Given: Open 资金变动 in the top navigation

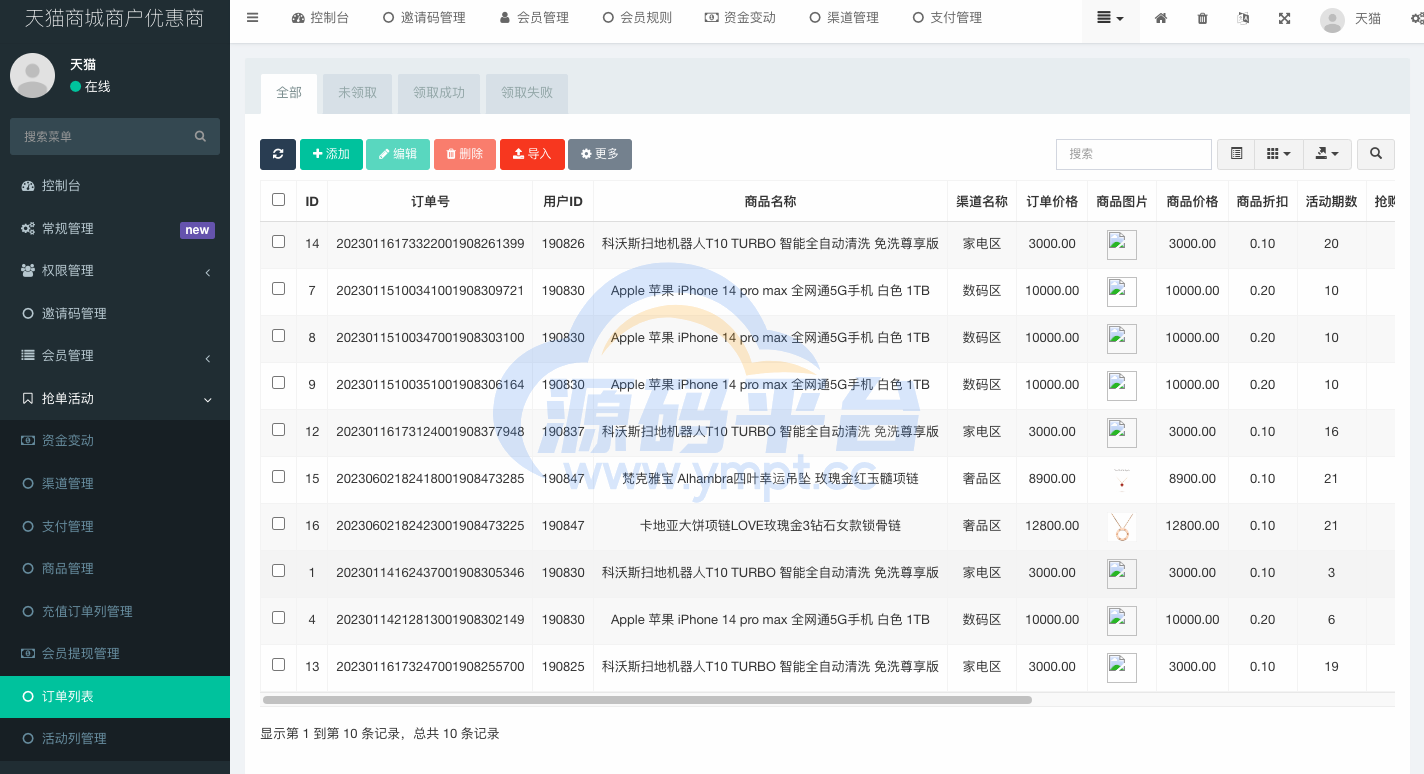Looking at the screenshot, I should (x=740, y=18).
